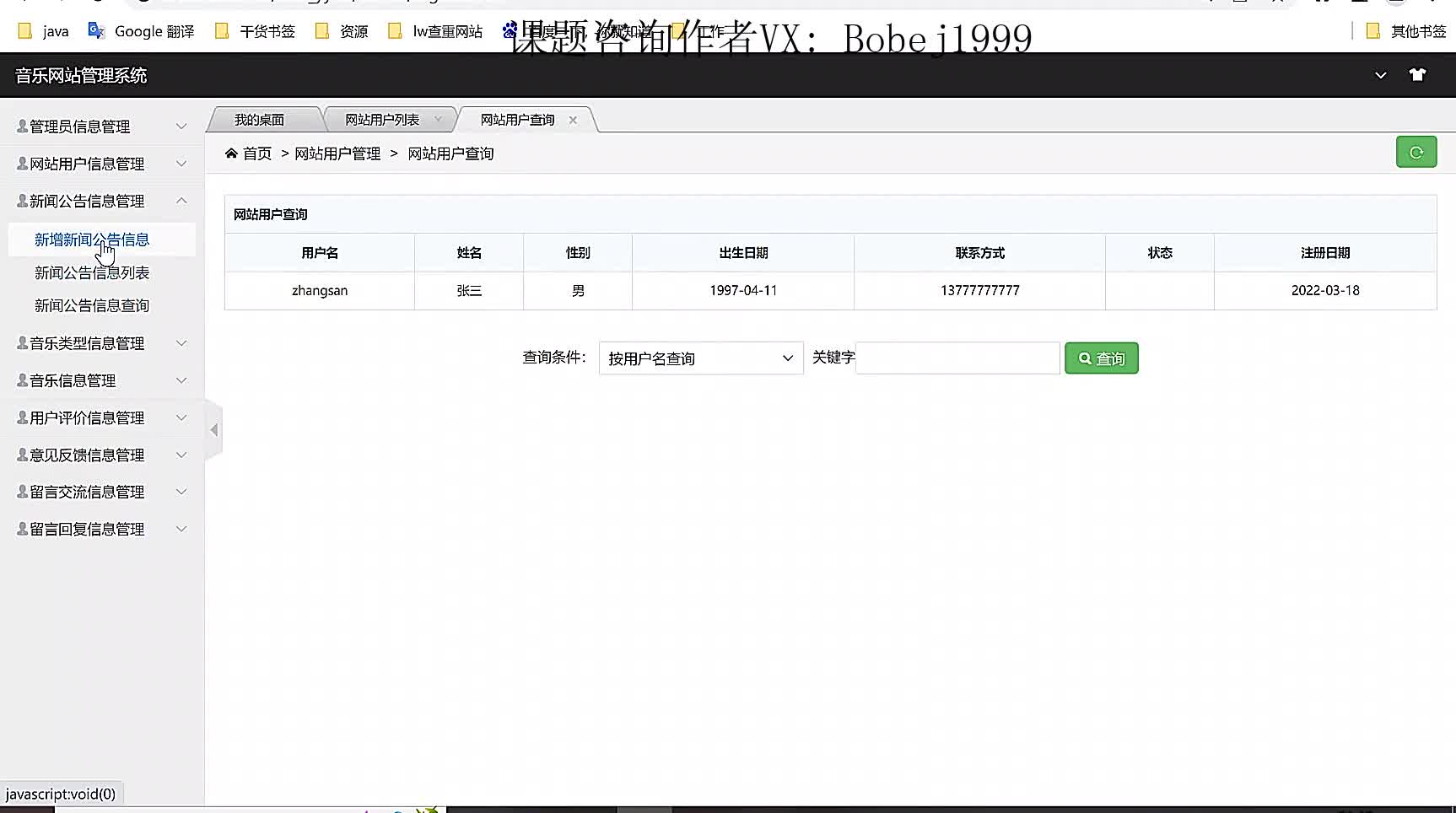Click the 音乐网站管理系统 title
Viewport: 1456px width, 813px height.
(x=81, y=75)
